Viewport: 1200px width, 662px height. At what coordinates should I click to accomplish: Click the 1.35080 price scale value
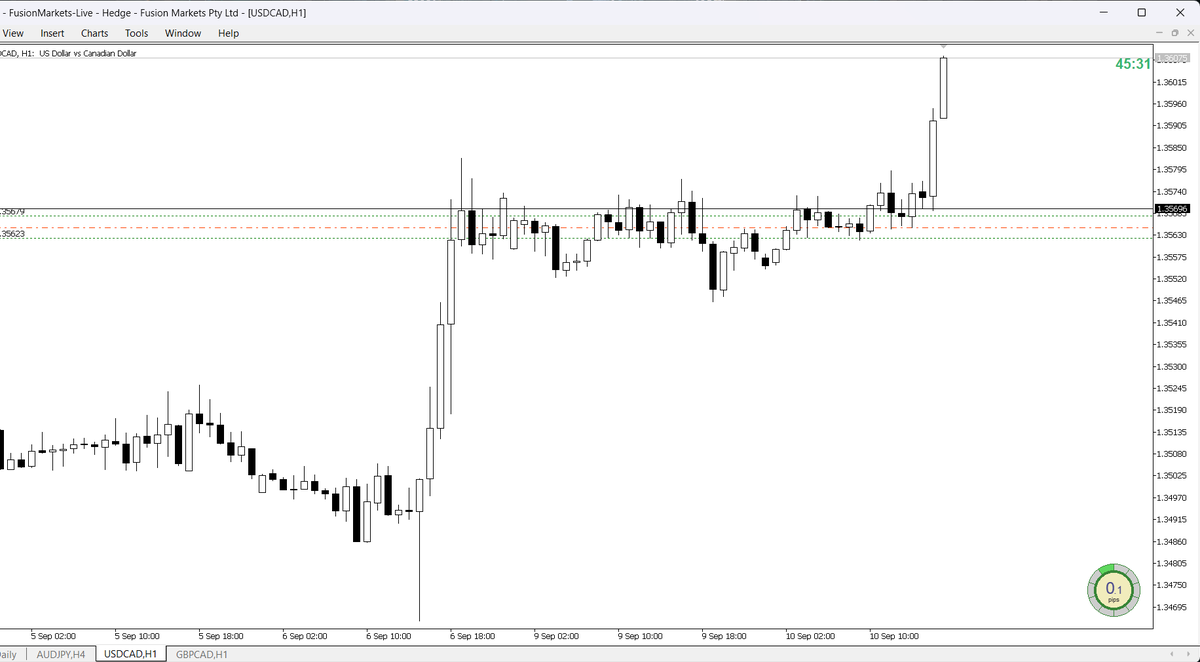coord(1172,454)
